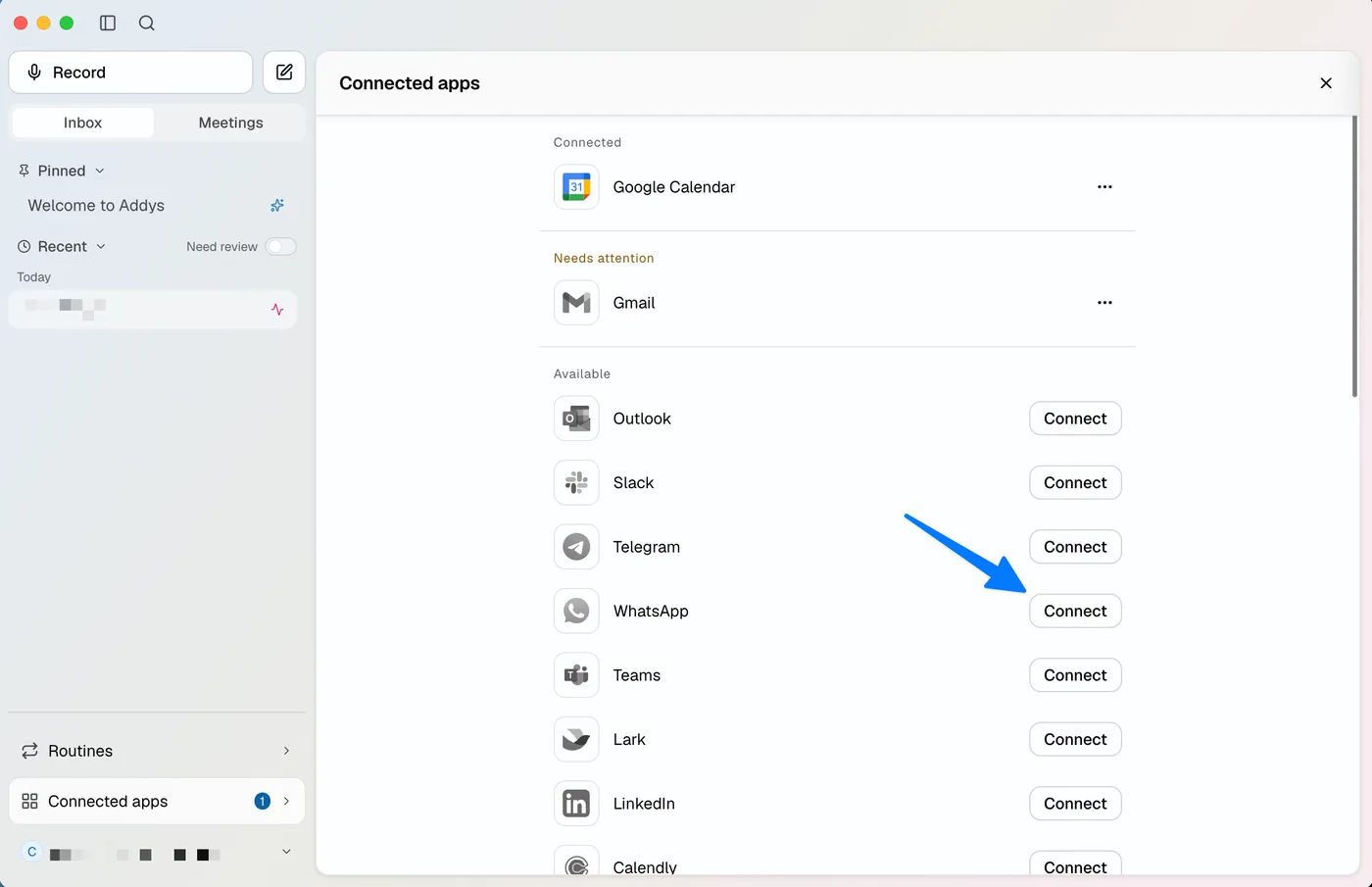The width and height of the screenshot is (1372, 887).
Task: Open search with the magnifier icon
Action: point(147,23)
